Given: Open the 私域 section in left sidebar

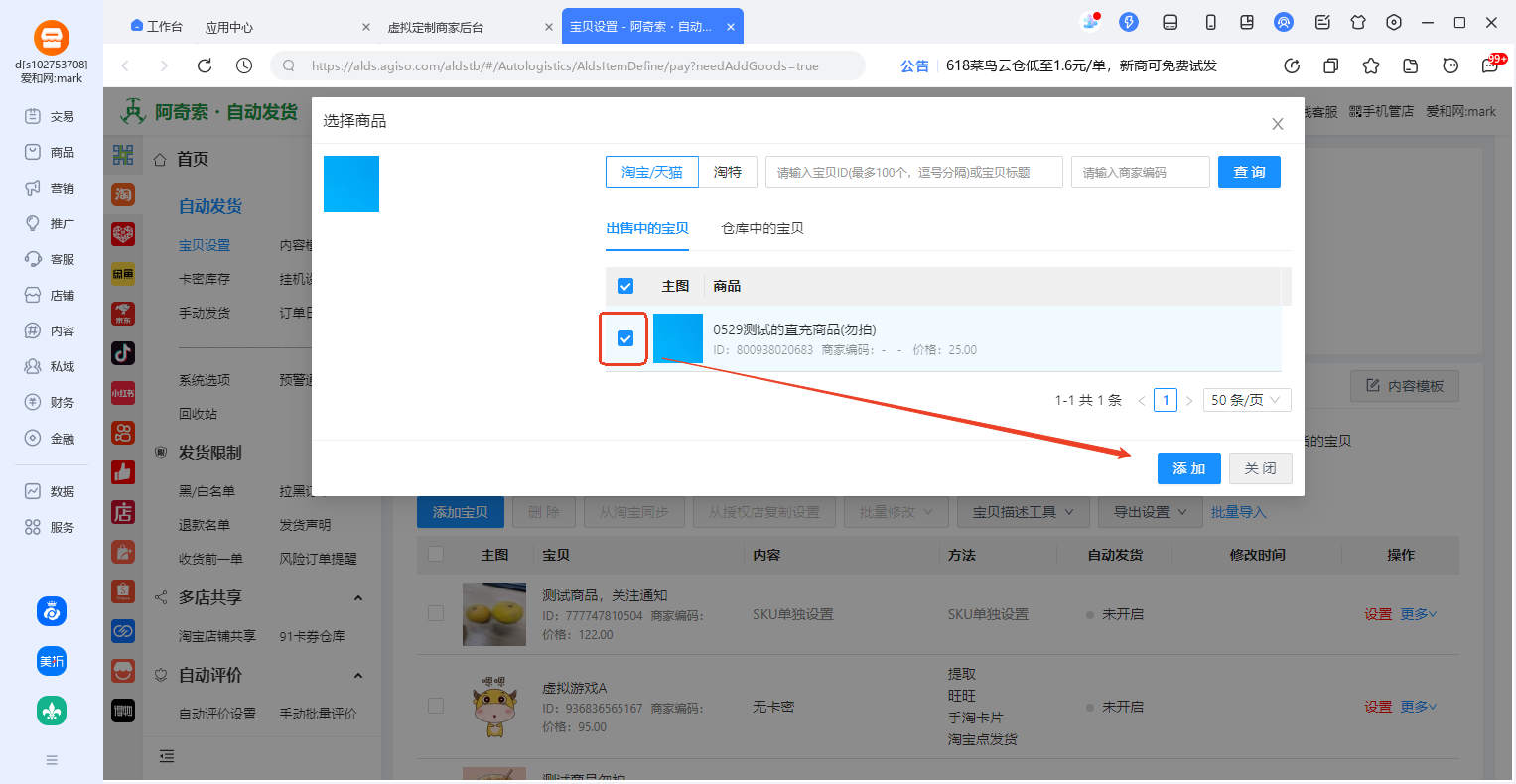Looking at the screenshot, I should (x=51, y=366).
